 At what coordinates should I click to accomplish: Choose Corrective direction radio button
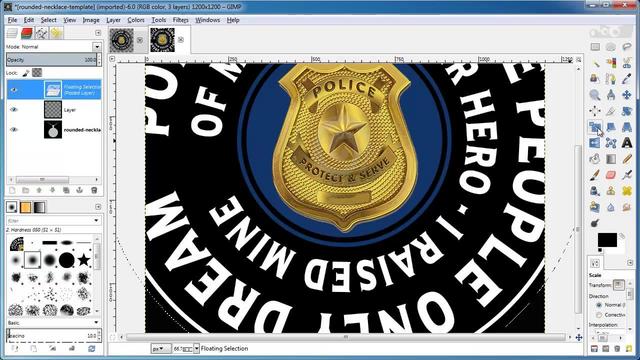(599, 315)
